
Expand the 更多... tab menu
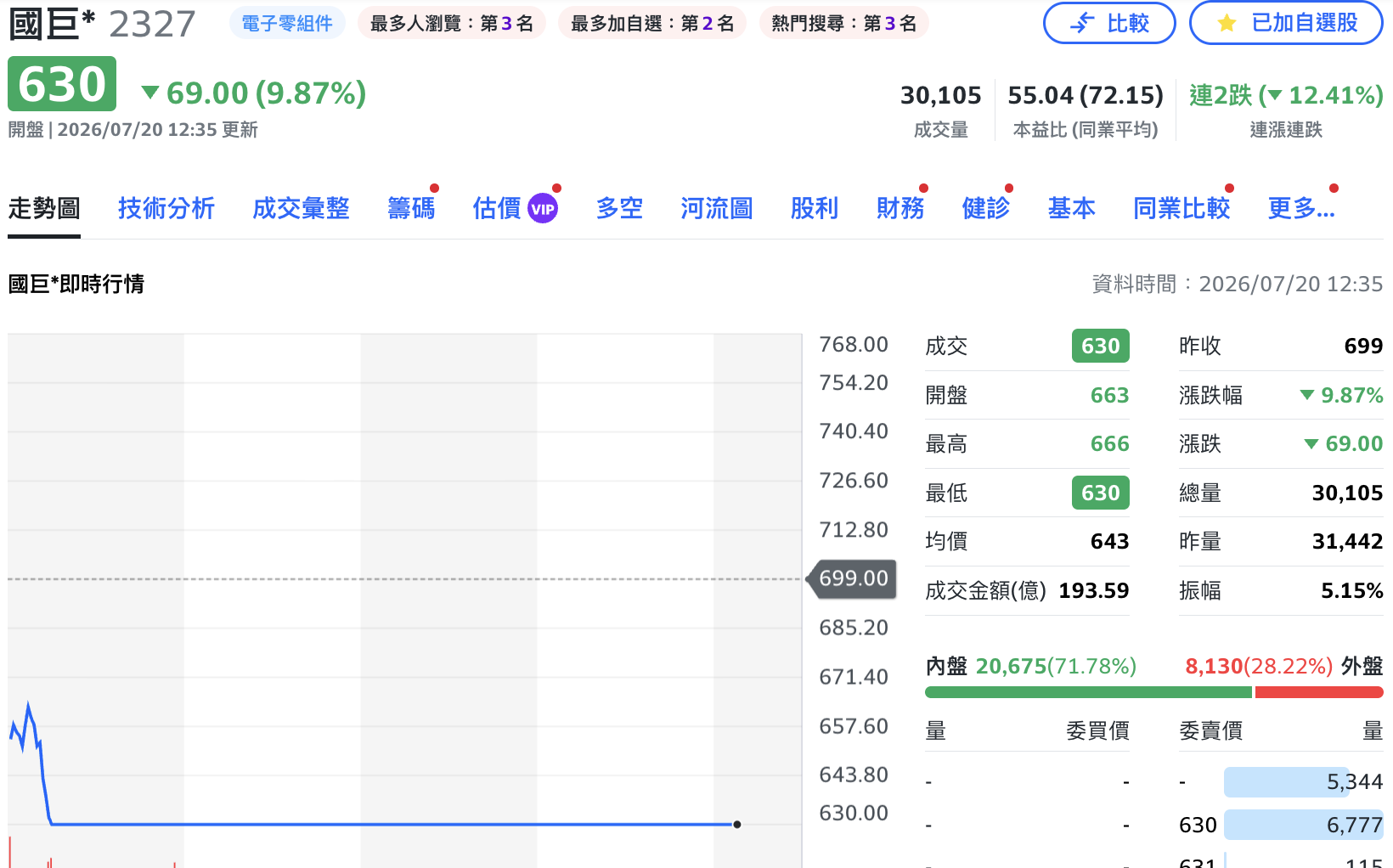point(1301,208)
